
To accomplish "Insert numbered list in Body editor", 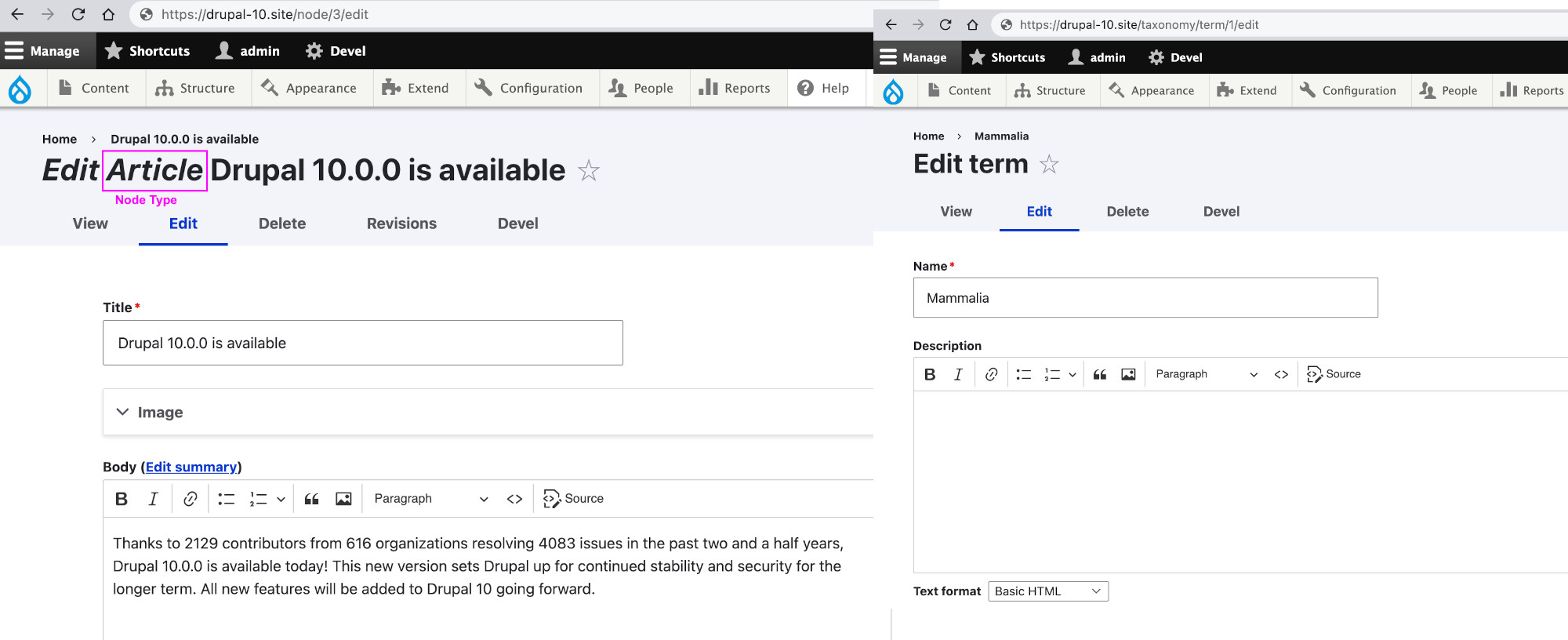I will pos(258,499).
